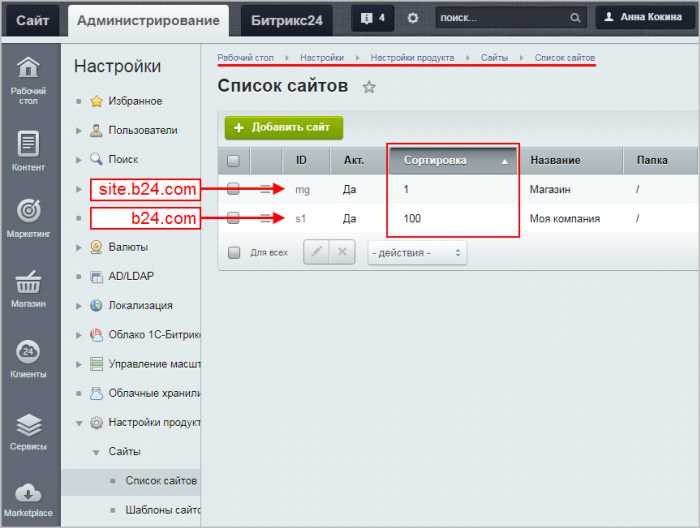
Task: Open the Контент sidebar section
Action: (x=28, y=151)
